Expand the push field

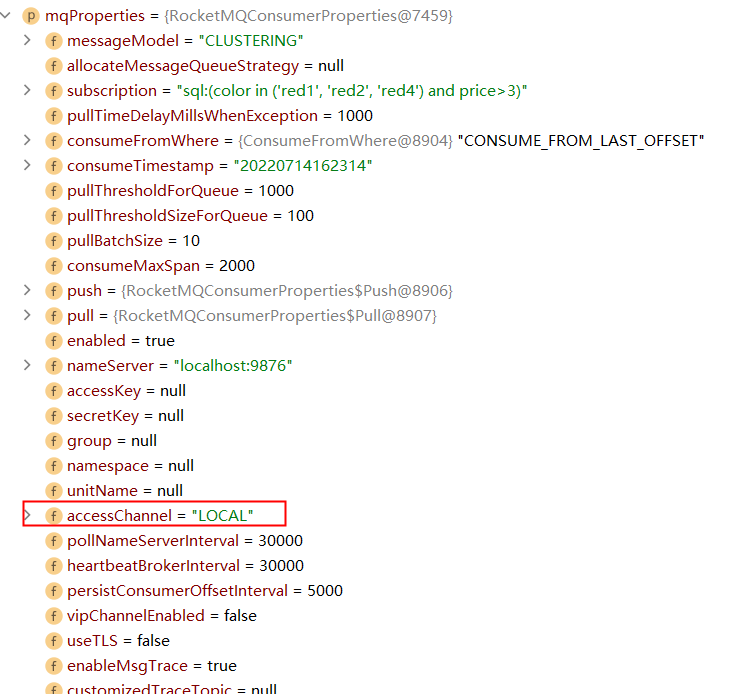(x=27, y=291)
